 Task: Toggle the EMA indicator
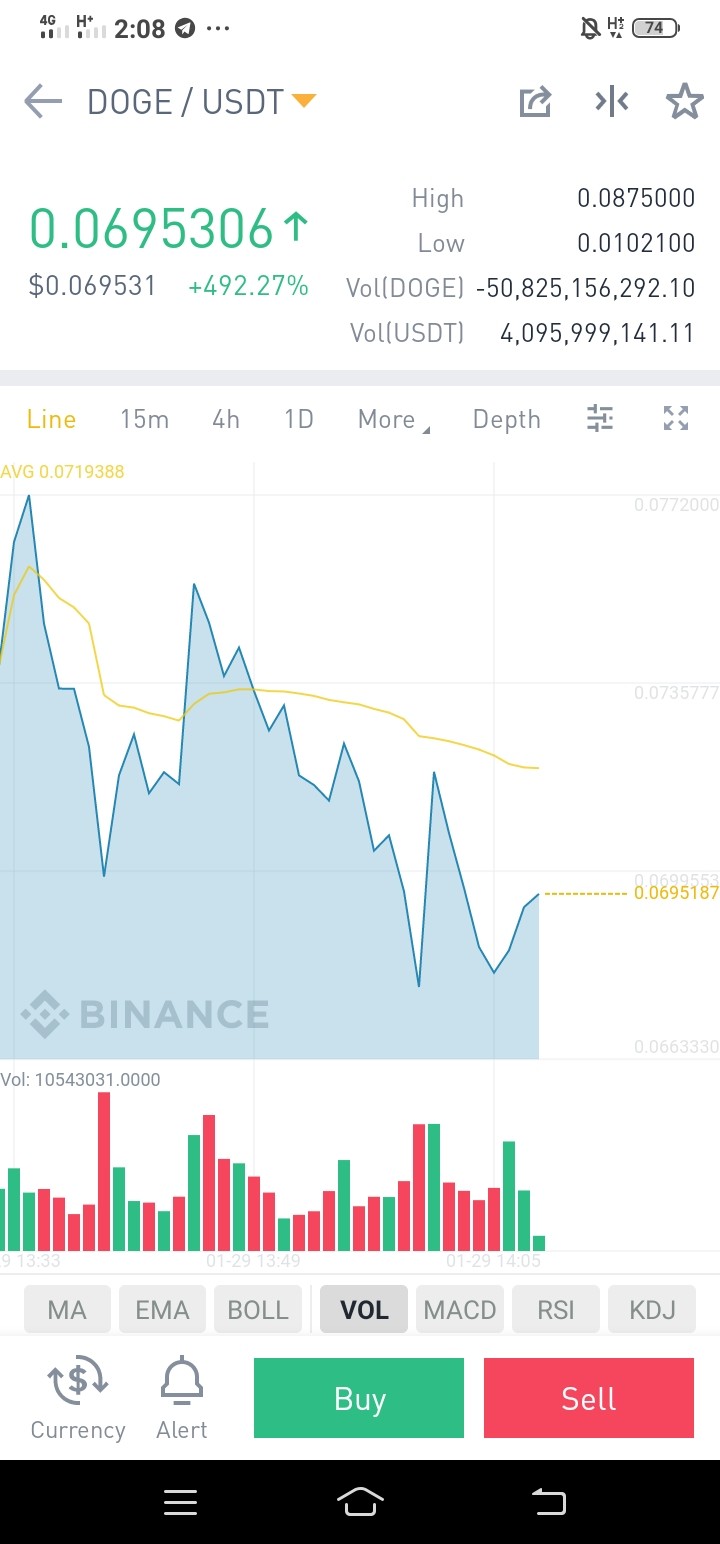pyautogui.click(x=162, y=1310)
